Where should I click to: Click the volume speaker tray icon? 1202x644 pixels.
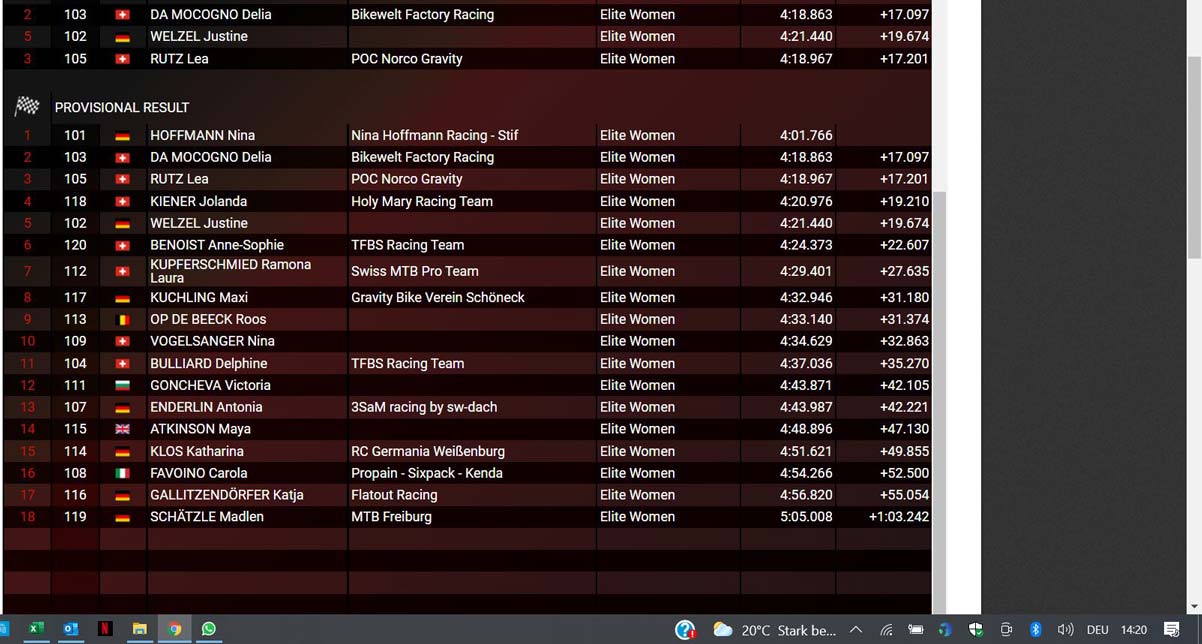pyautogui.click(x=1065, y=630)
